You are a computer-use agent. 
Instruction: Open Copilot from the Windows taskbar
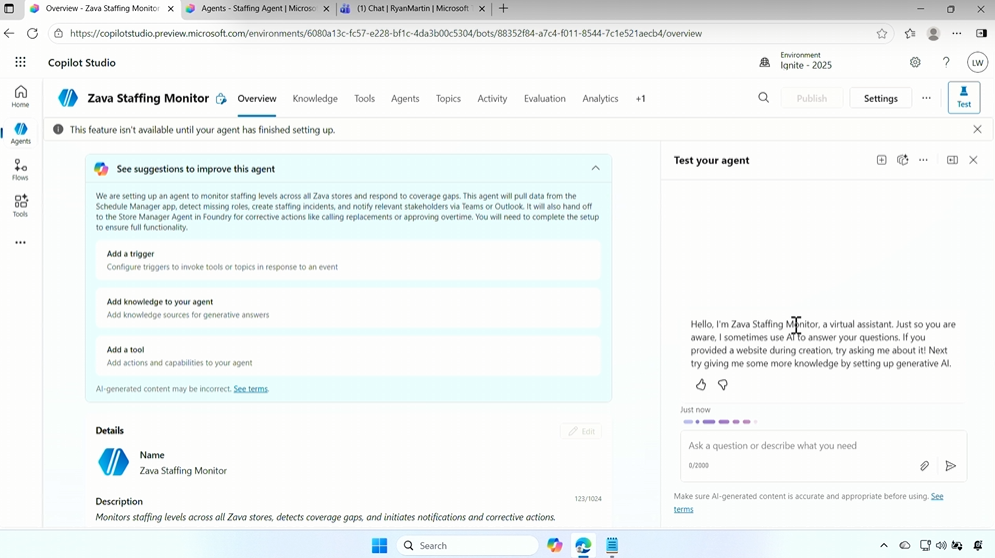(555, 545)
